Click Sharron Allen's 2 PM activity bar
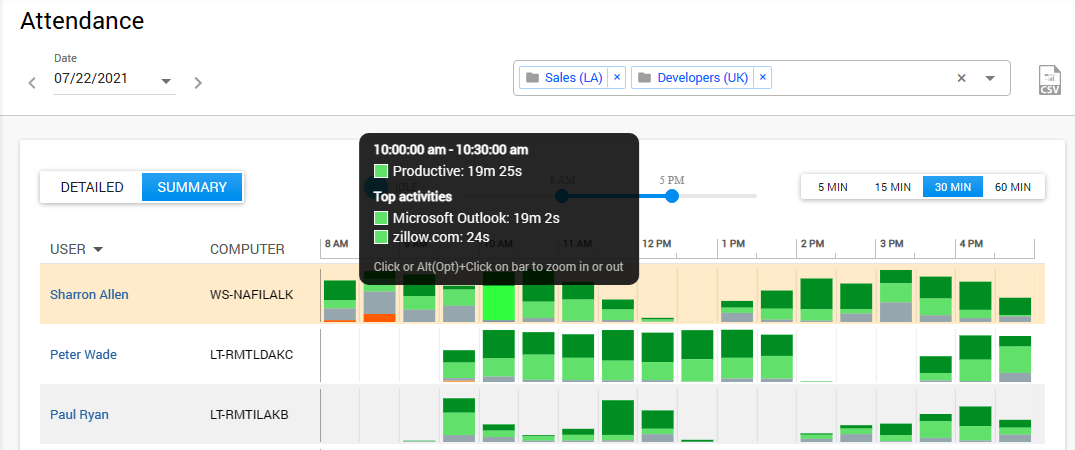1075x450 pixels. click(x=816, y=300)
